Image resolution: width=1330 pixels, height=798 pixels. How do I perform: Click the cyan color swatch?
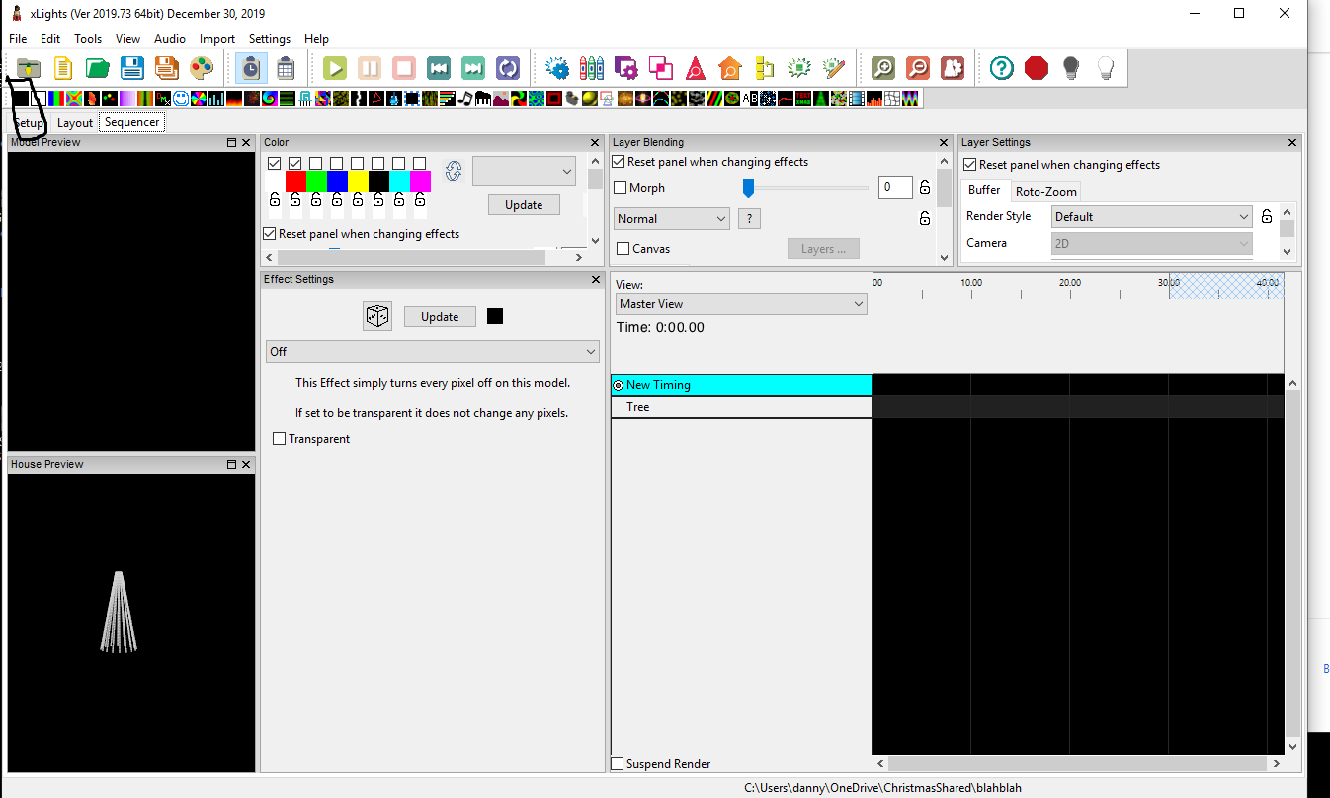point(400,182)
